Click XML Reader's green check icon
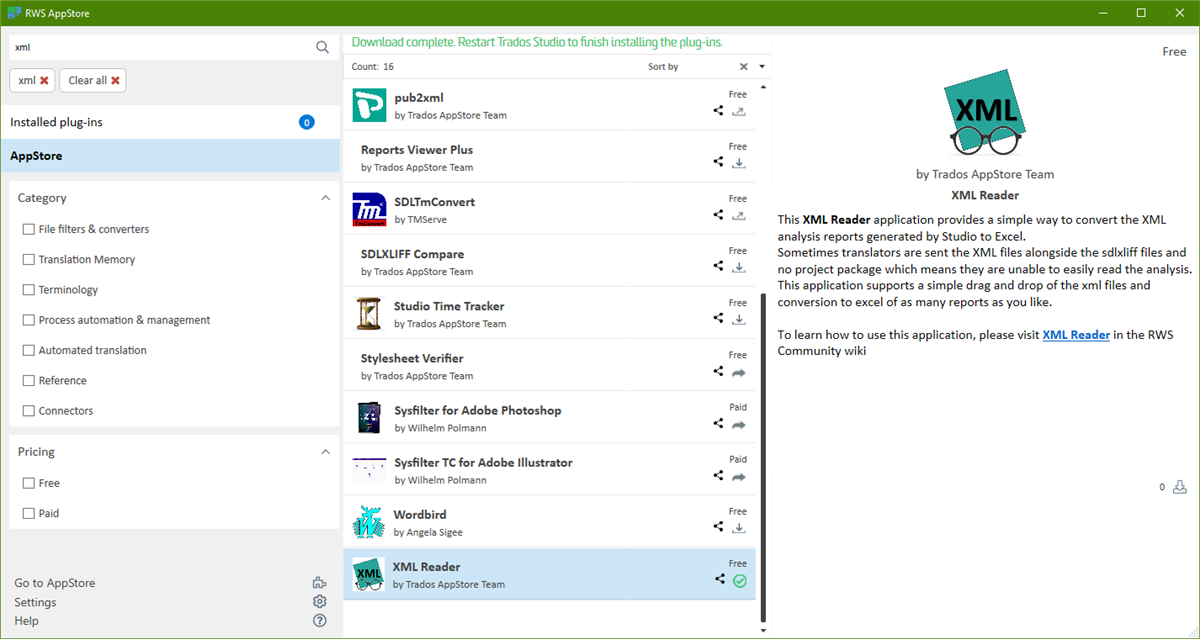 [740, 580]
